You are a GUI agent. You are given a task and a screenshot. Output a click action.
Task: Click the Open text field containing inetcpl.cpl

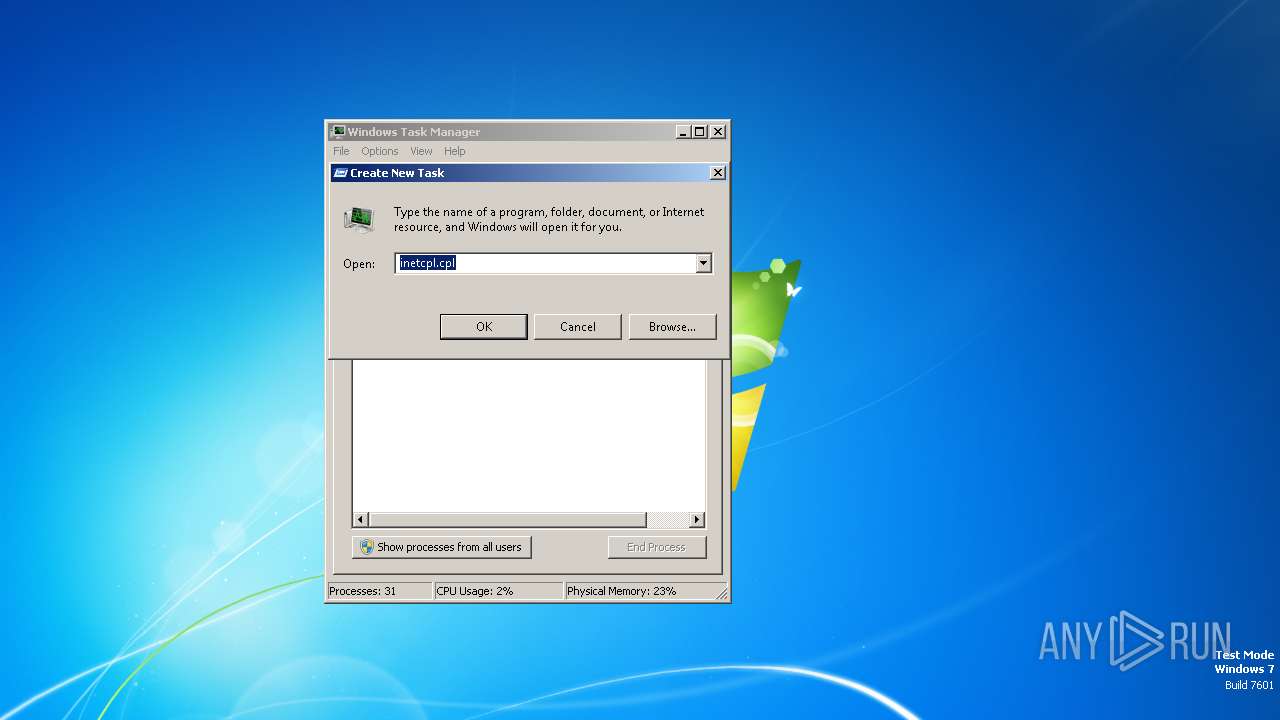(545, 263)
